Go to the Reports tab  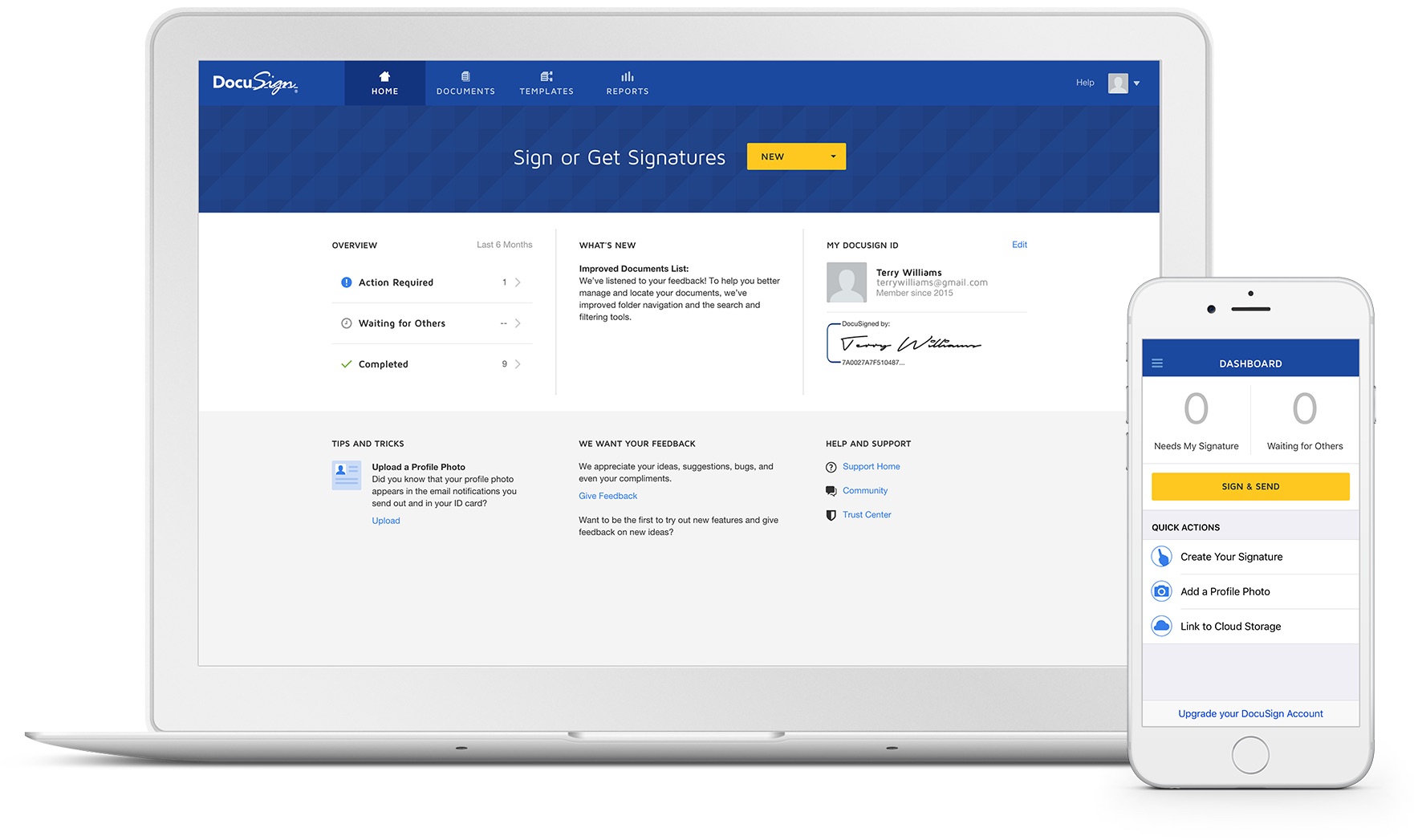tap(628, 83)
